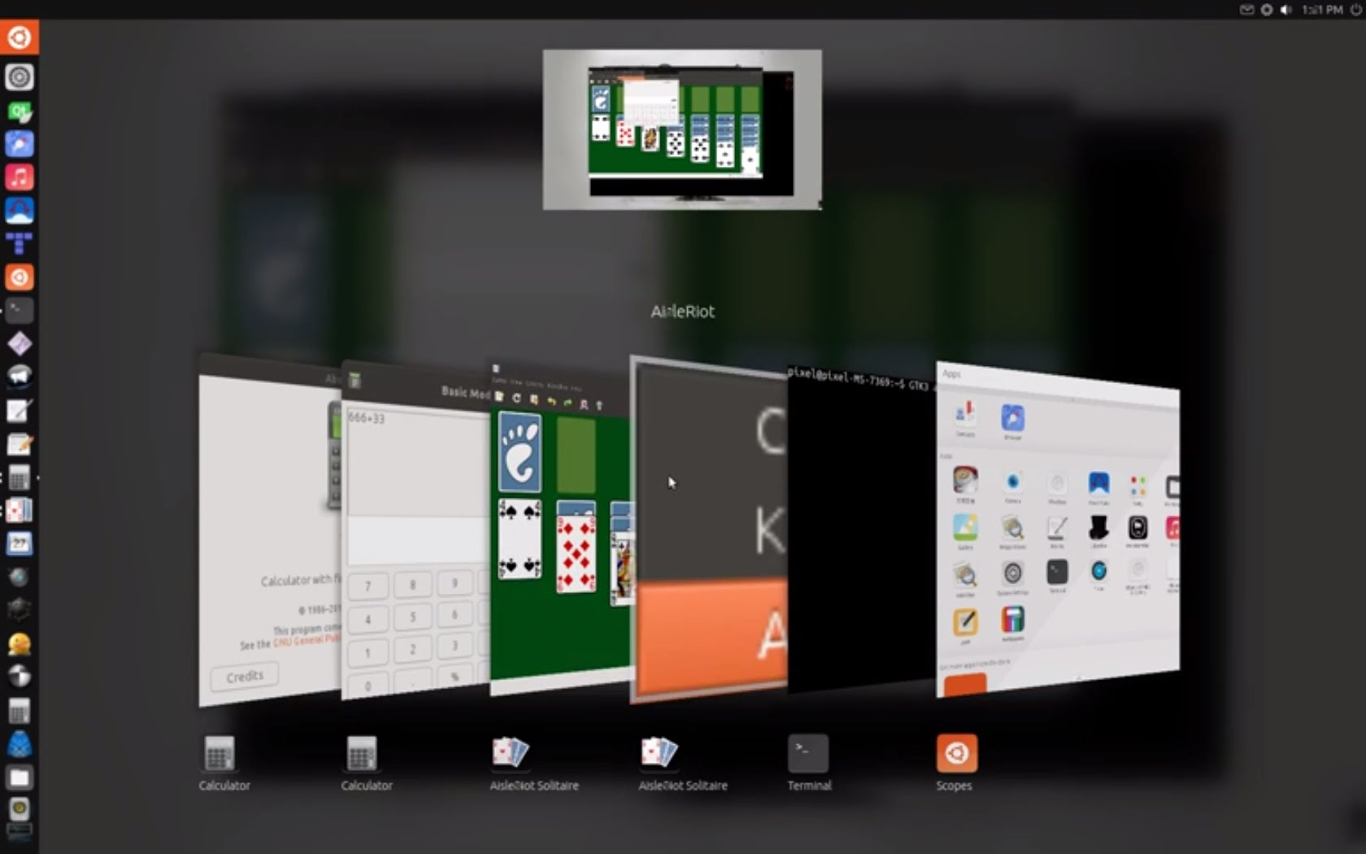Select the Terminal window preview

pyautogui.click(x=860, y=530)
